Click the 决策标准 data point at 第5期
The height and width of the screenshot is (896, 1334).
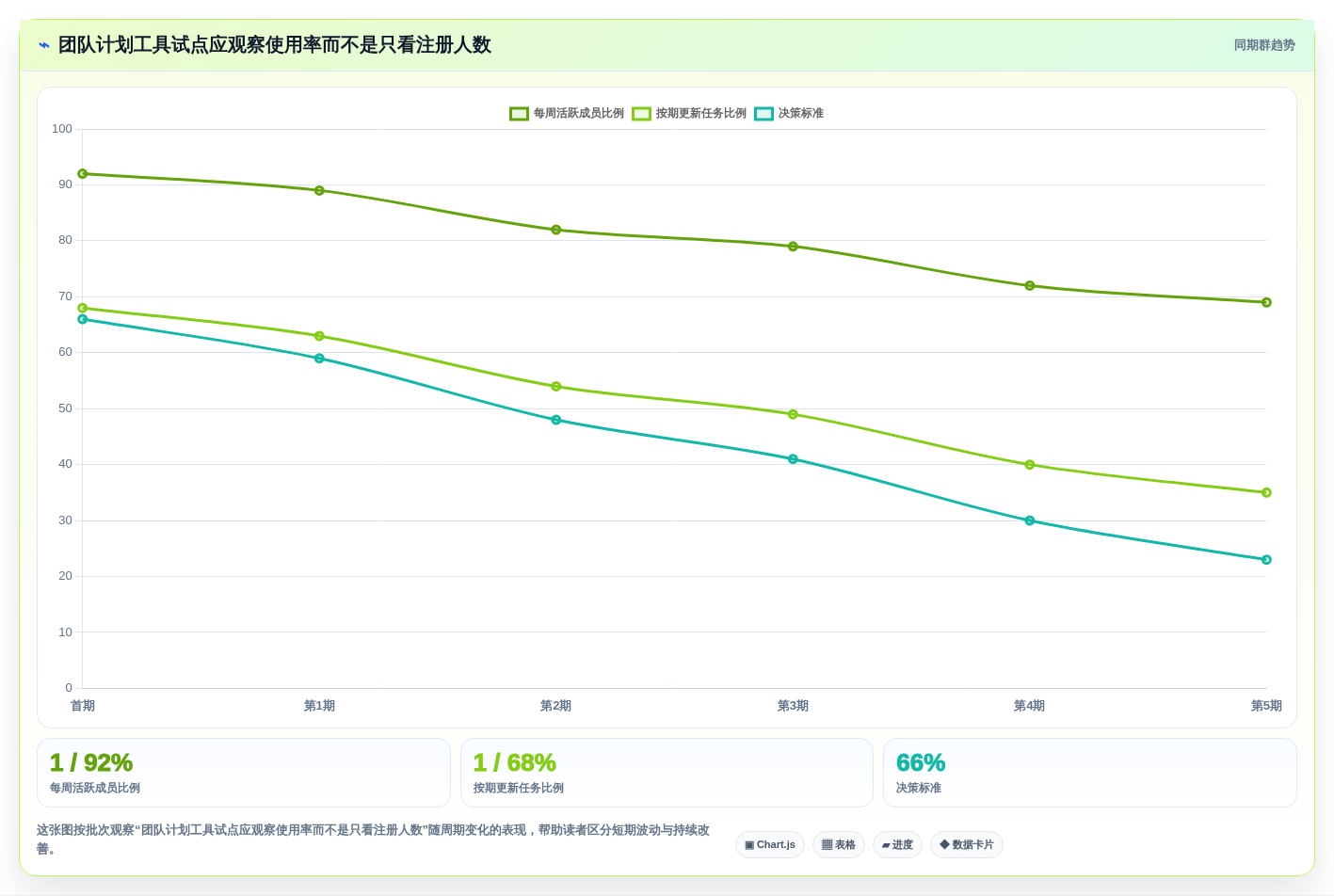coord(1266,560)
